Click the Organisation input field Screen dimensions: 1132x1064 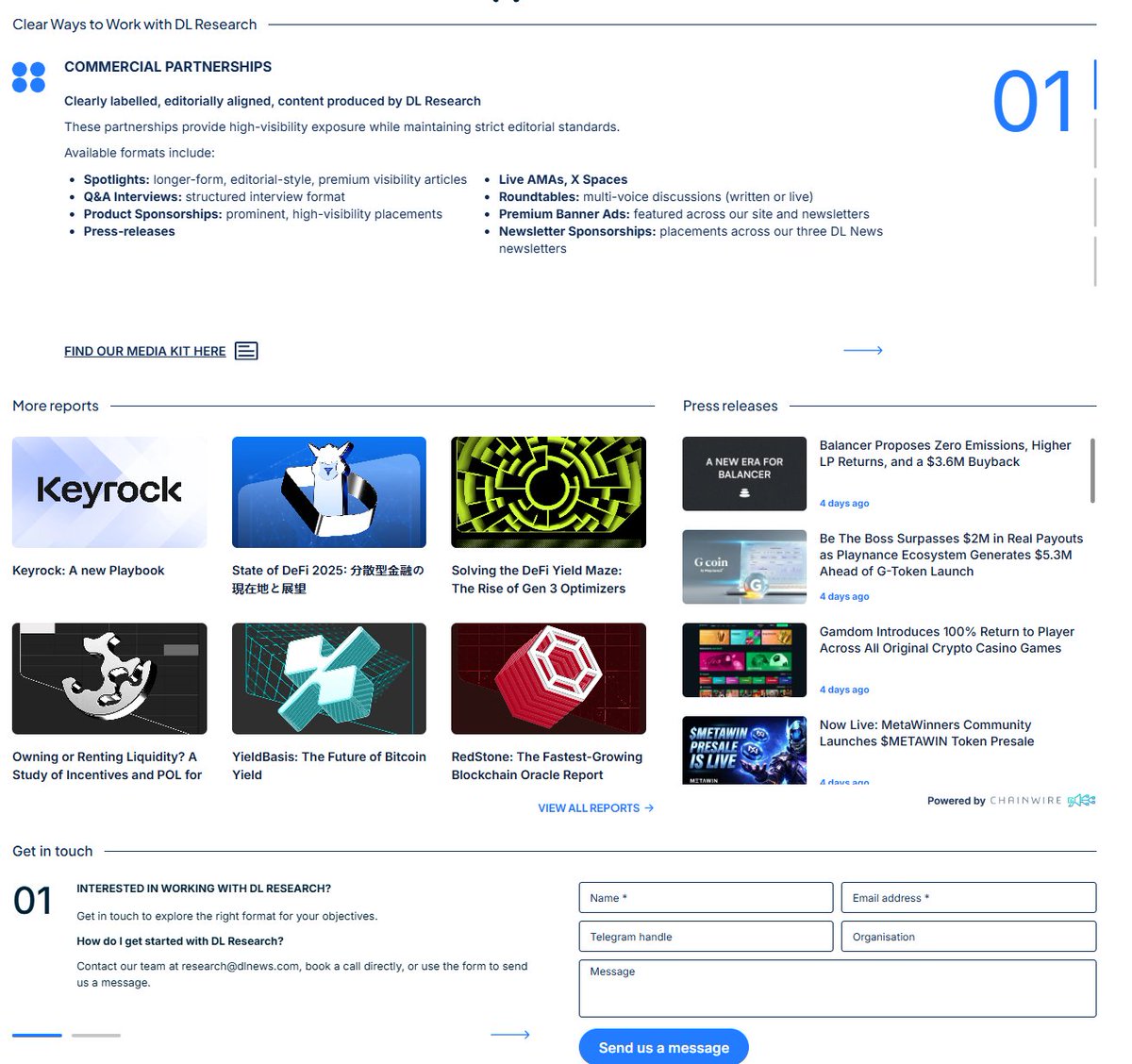tap(969, 937)
